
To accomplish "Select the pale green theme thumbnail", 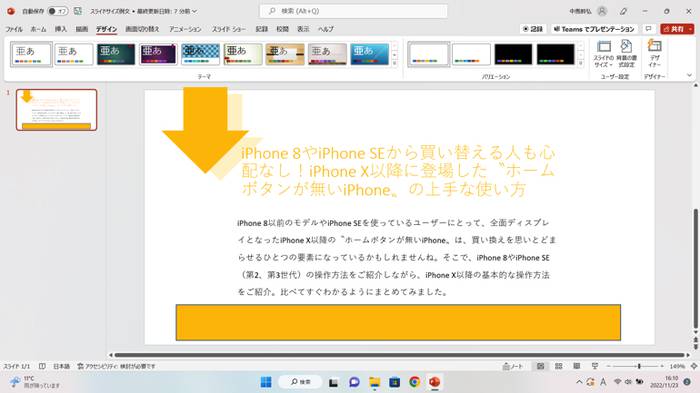I will (x=243, y=54).
